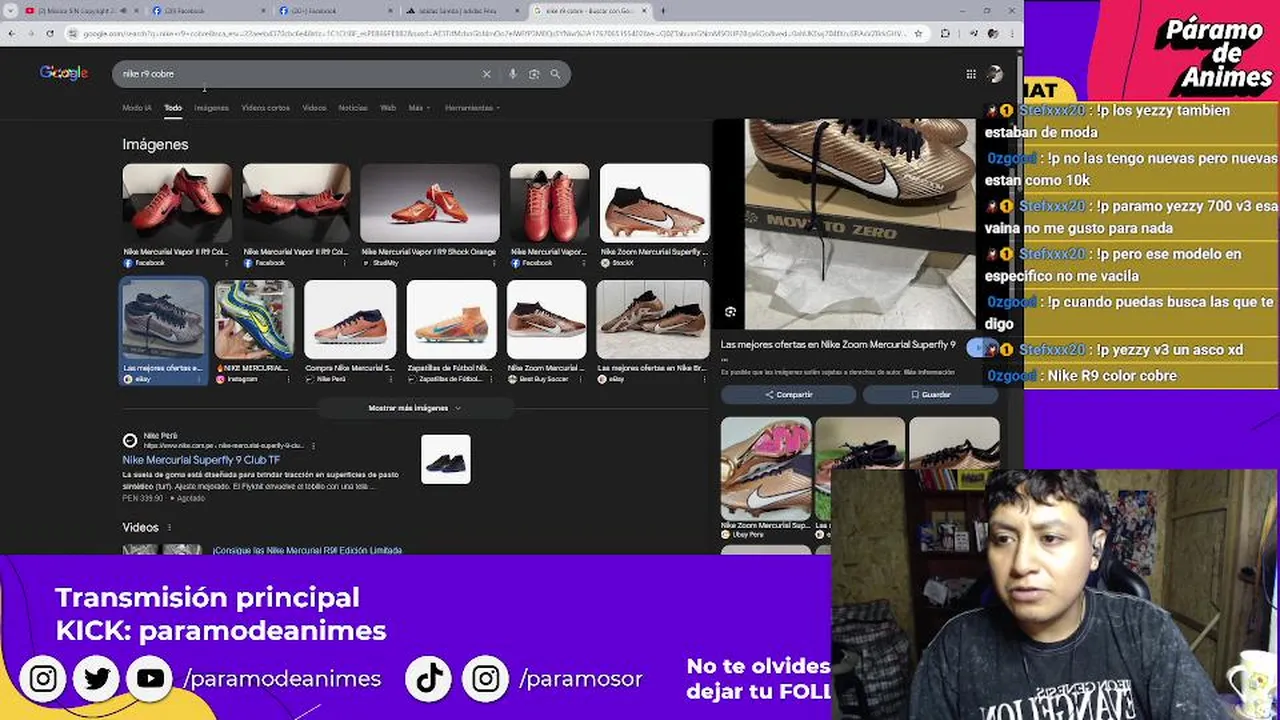Search the preview image with Lens icon
The width and height of the screenshot is (1280, 720).
coord(731,312)
